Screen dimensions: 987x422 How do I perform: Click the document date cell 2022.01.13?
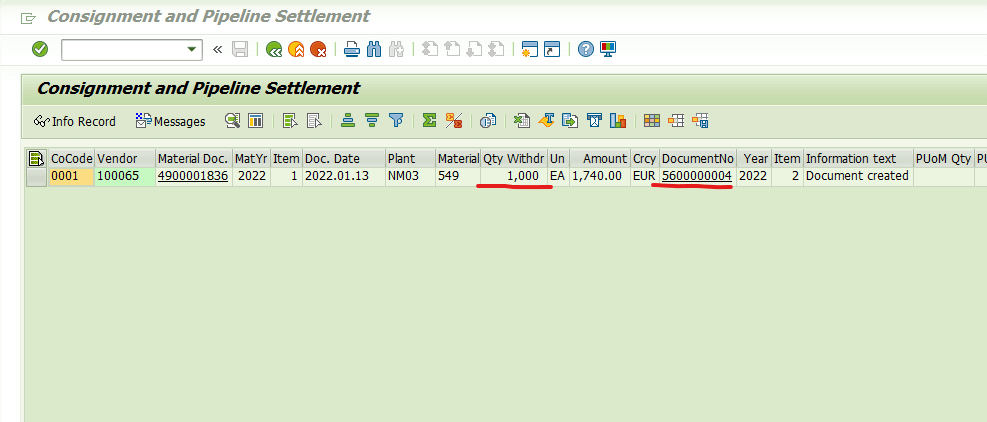coord(344,176)
